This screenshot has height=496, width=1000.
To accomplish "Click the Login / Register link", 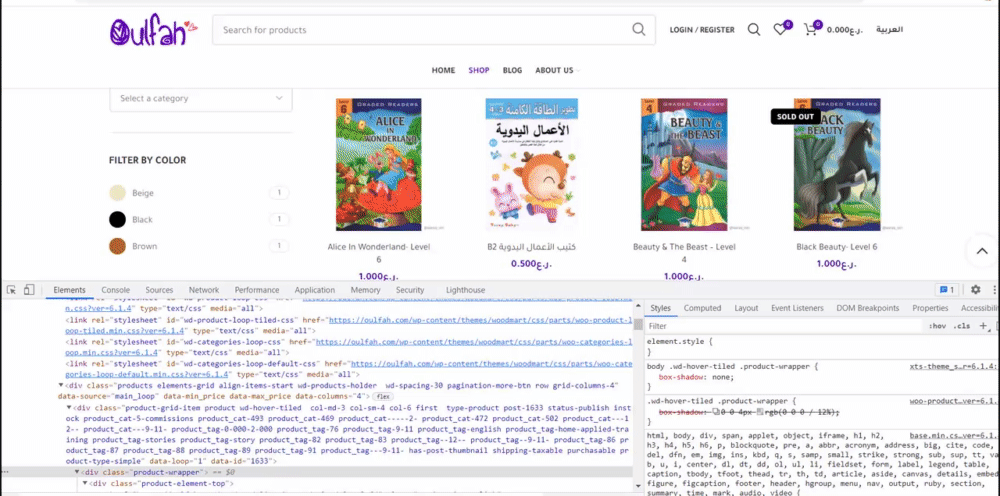I will (702, 29).
